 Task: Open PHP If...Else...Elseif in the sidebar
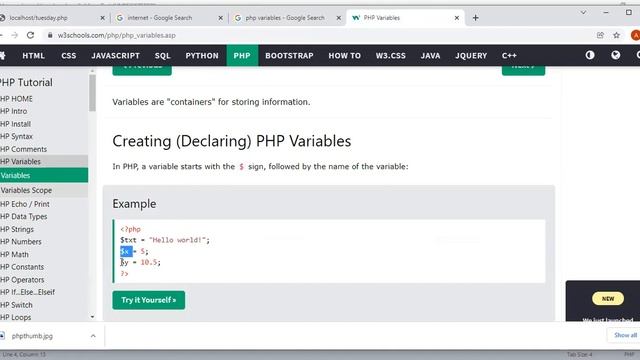(x=44, y=292)
